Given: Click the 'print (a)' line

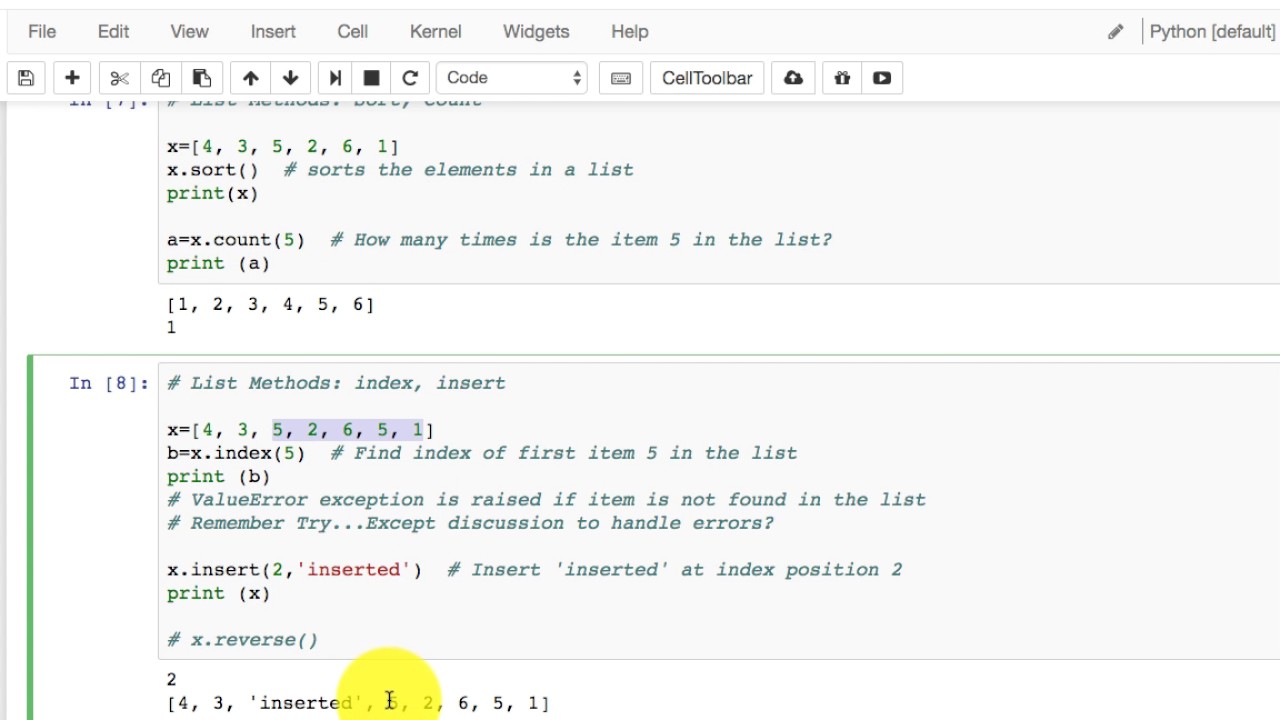Looking at the screenshot, I should 218,263.
